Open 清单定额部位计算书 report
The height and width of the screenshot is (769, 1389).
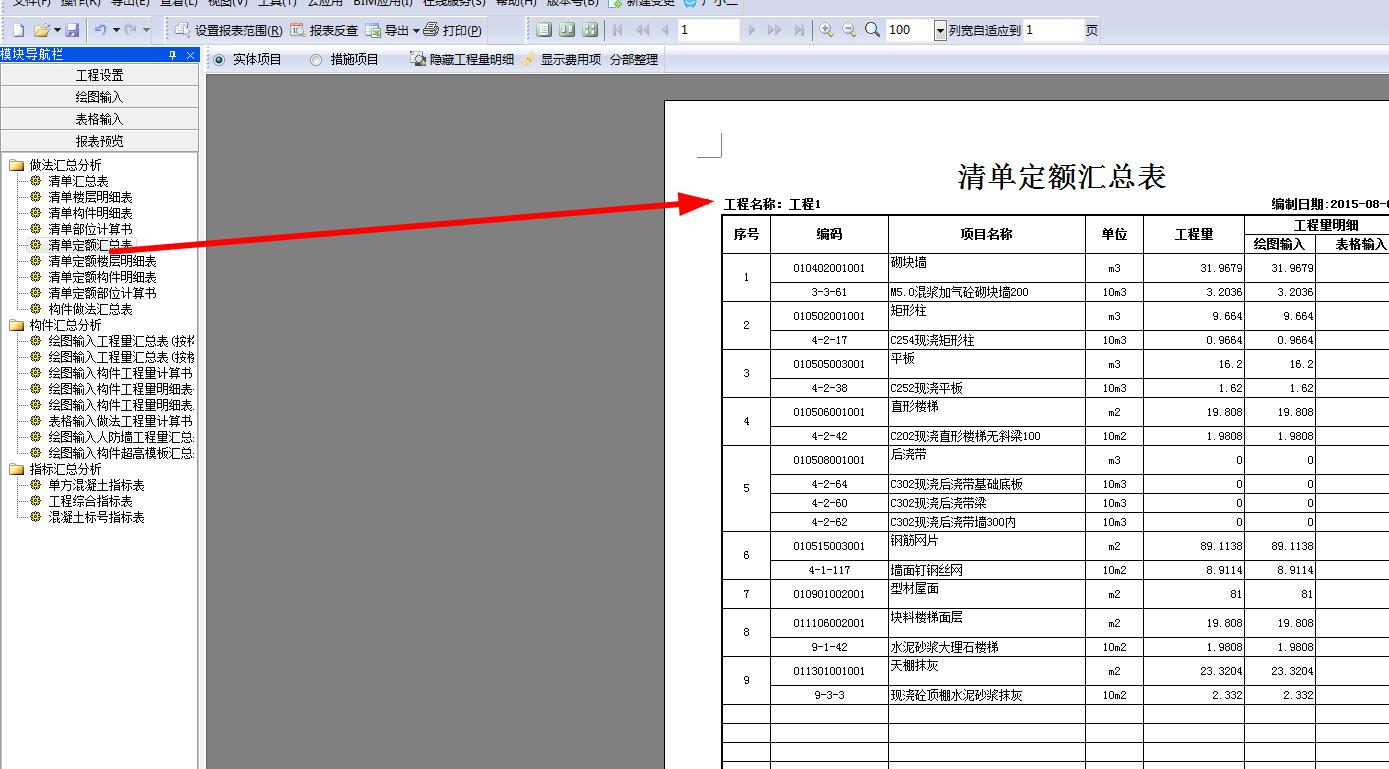click(x=103, y=293)
